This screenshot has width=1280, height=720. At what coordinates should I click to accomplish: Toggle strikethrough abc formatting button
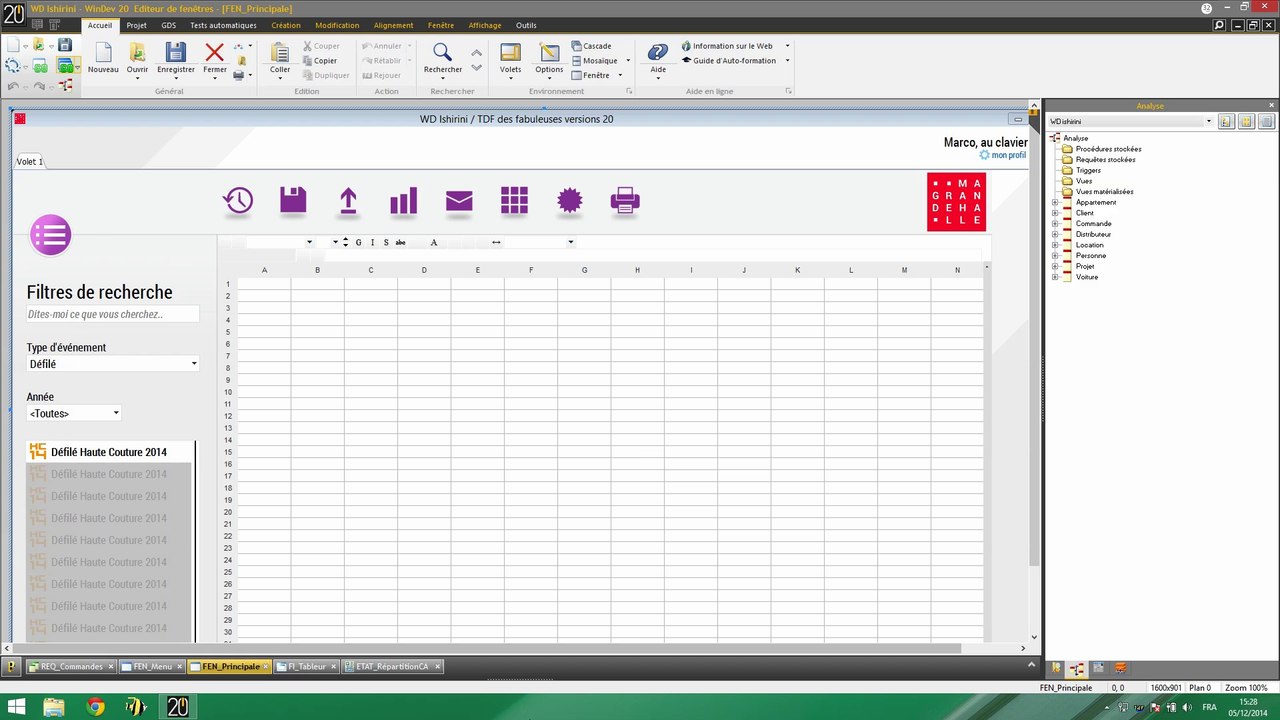(401, 243)
